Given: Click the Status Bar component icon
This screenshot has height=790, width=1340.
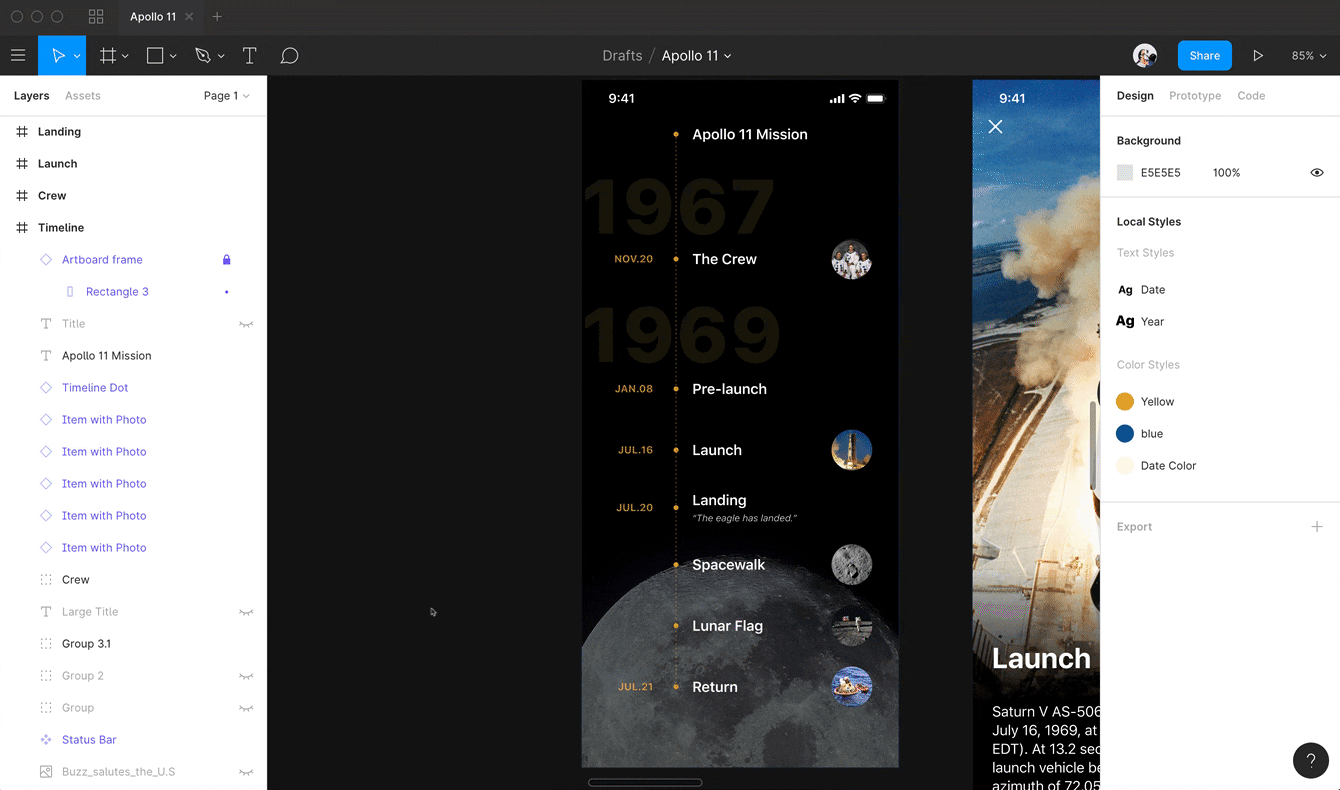Looking at the screenshot, I should click(x=46, y=740).
